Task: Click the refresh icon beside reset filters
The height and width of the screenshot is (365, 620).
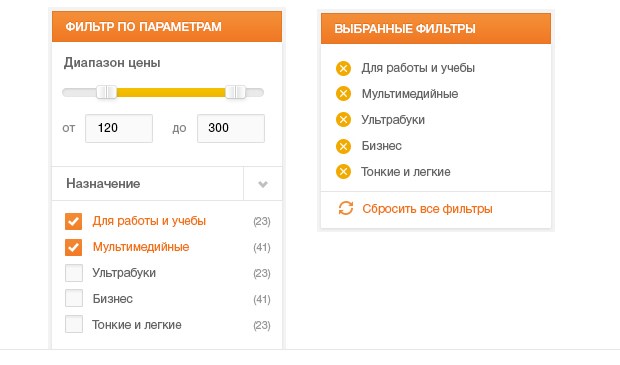Action: coord(346,208)
